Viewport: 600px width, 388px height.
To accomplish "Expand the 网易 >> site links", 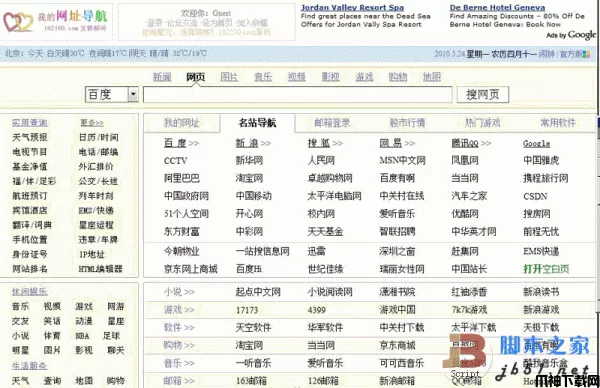I will 397,143.
